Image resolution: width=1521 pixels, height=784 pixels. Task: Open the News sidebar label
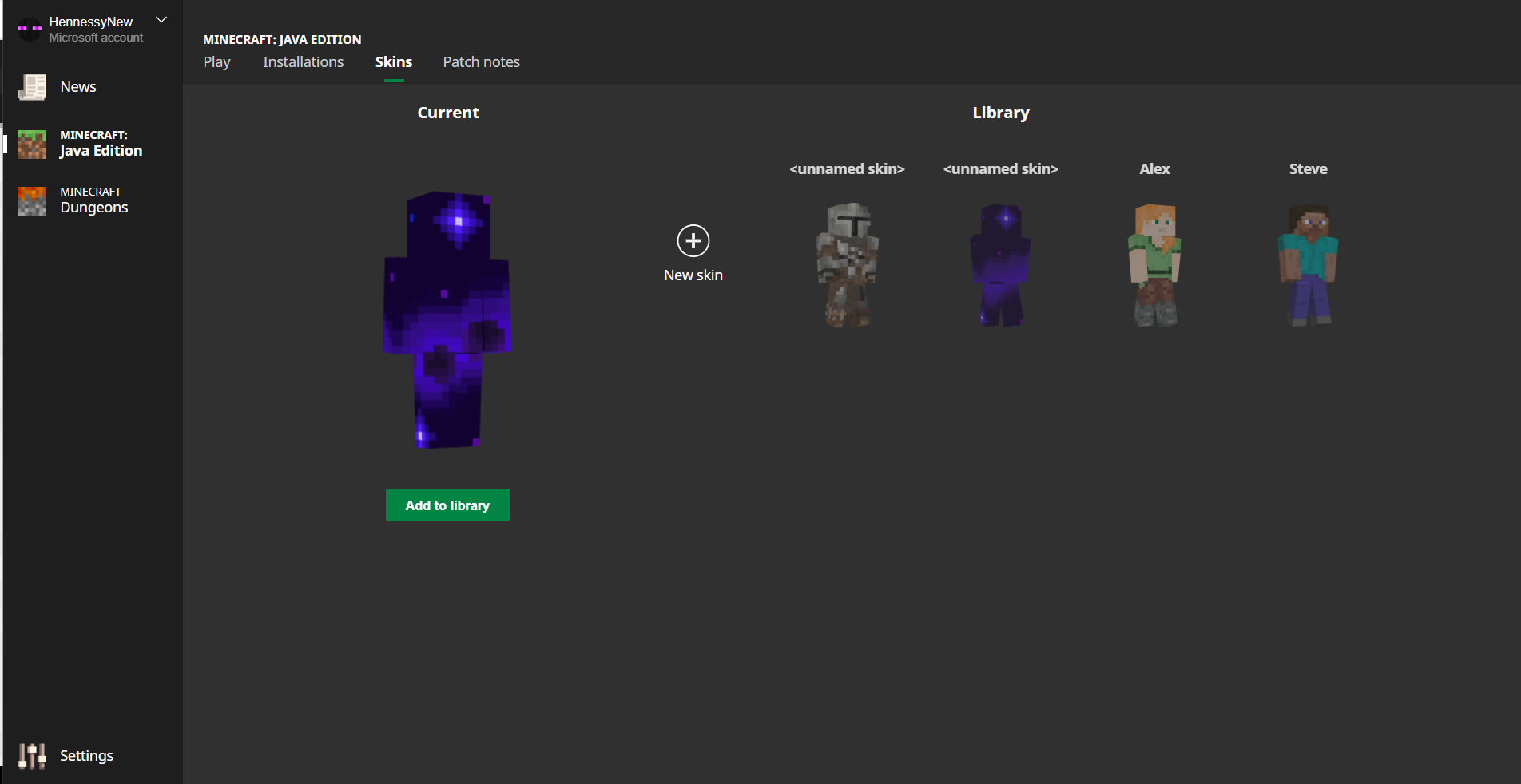pos(78,87)
